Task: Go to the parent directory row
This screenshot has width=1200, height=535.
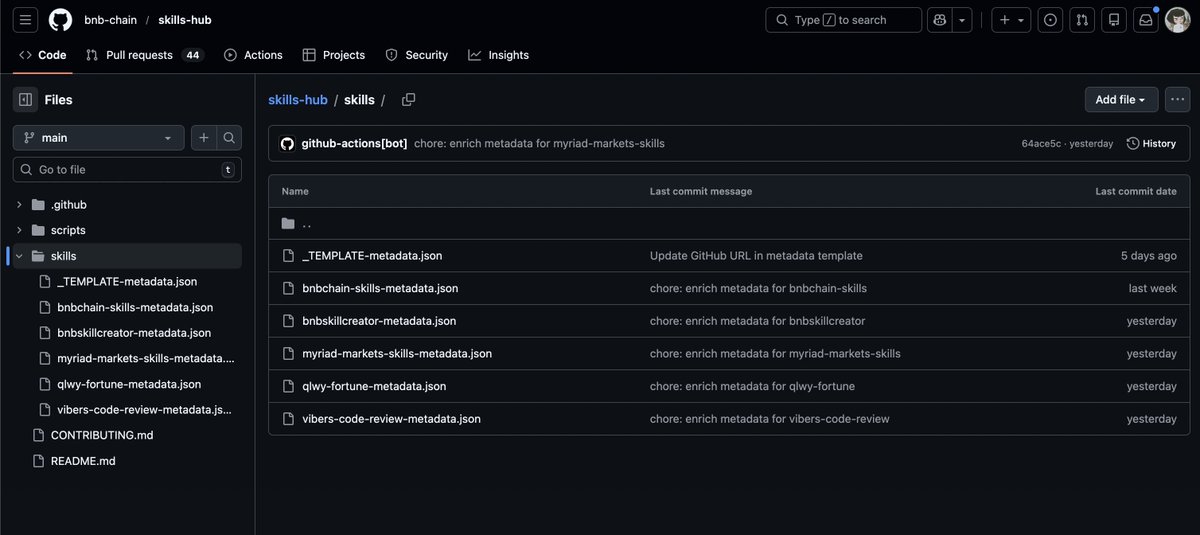Action: [729, 224]
